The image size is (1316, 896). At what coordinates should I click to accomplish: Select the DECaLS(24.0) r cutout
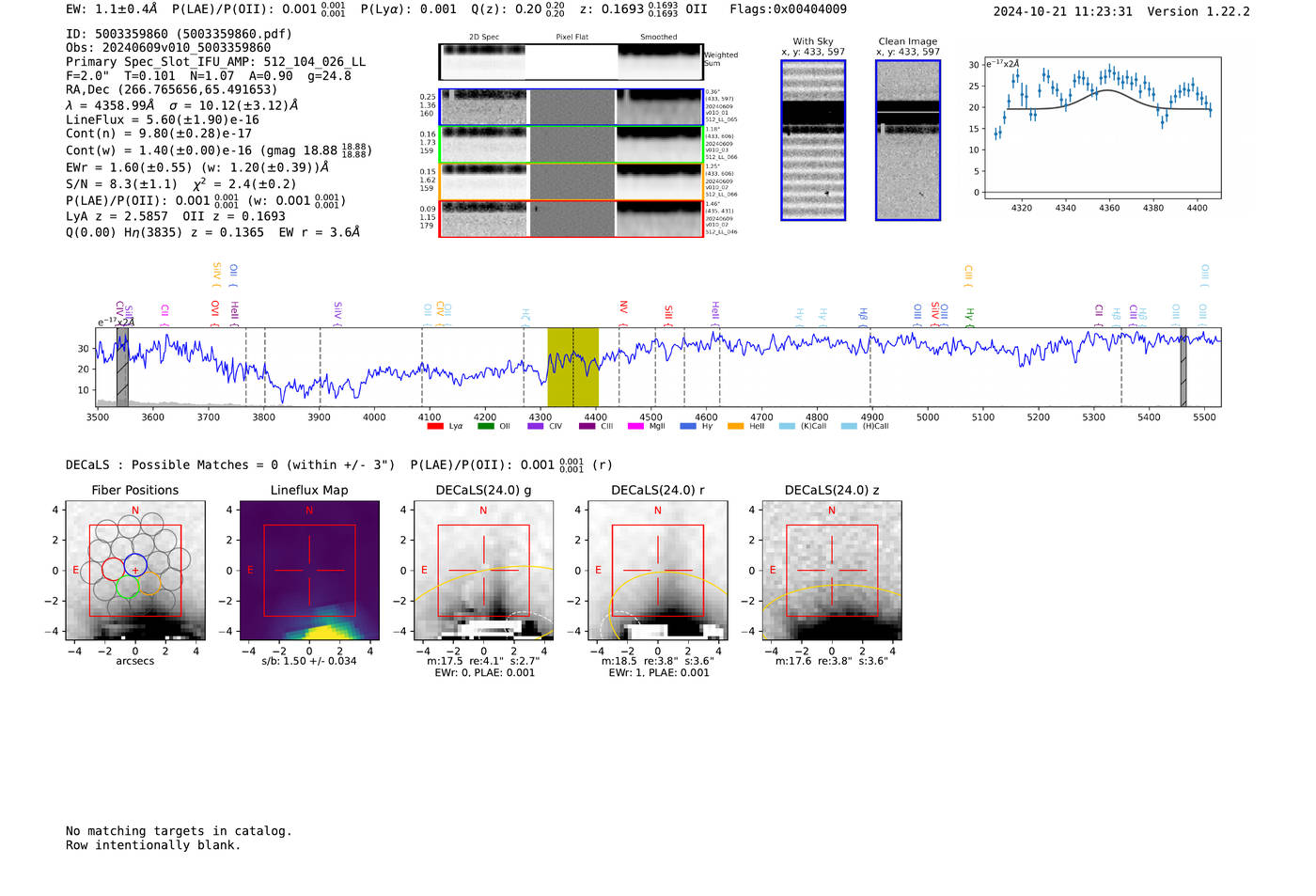coord(657,571)
